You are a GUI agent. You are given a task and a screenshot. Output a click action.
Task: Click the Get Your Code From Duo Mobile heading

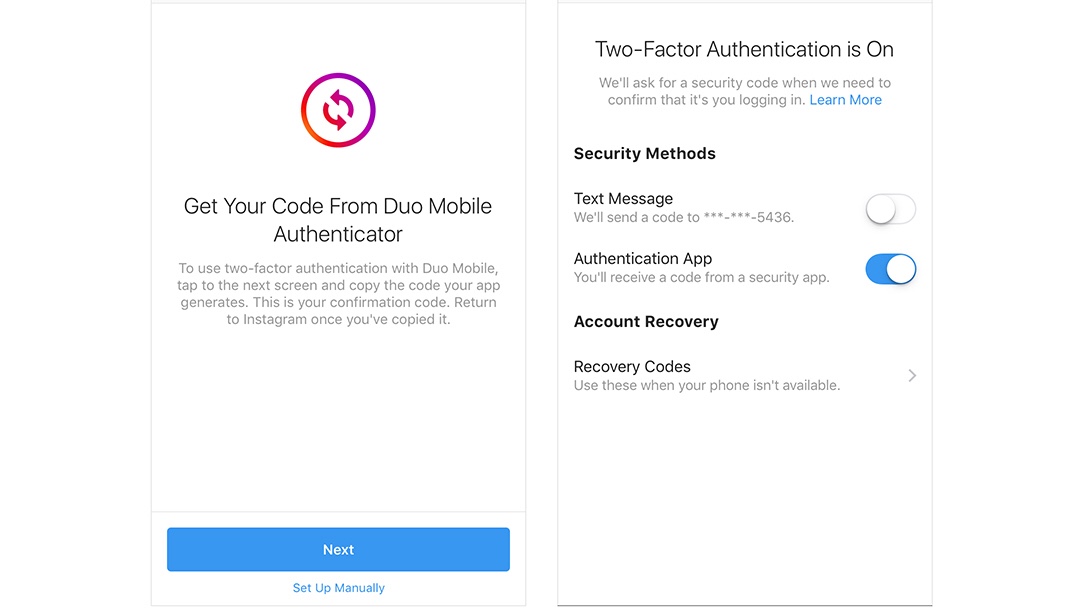(x=338, y=220)
